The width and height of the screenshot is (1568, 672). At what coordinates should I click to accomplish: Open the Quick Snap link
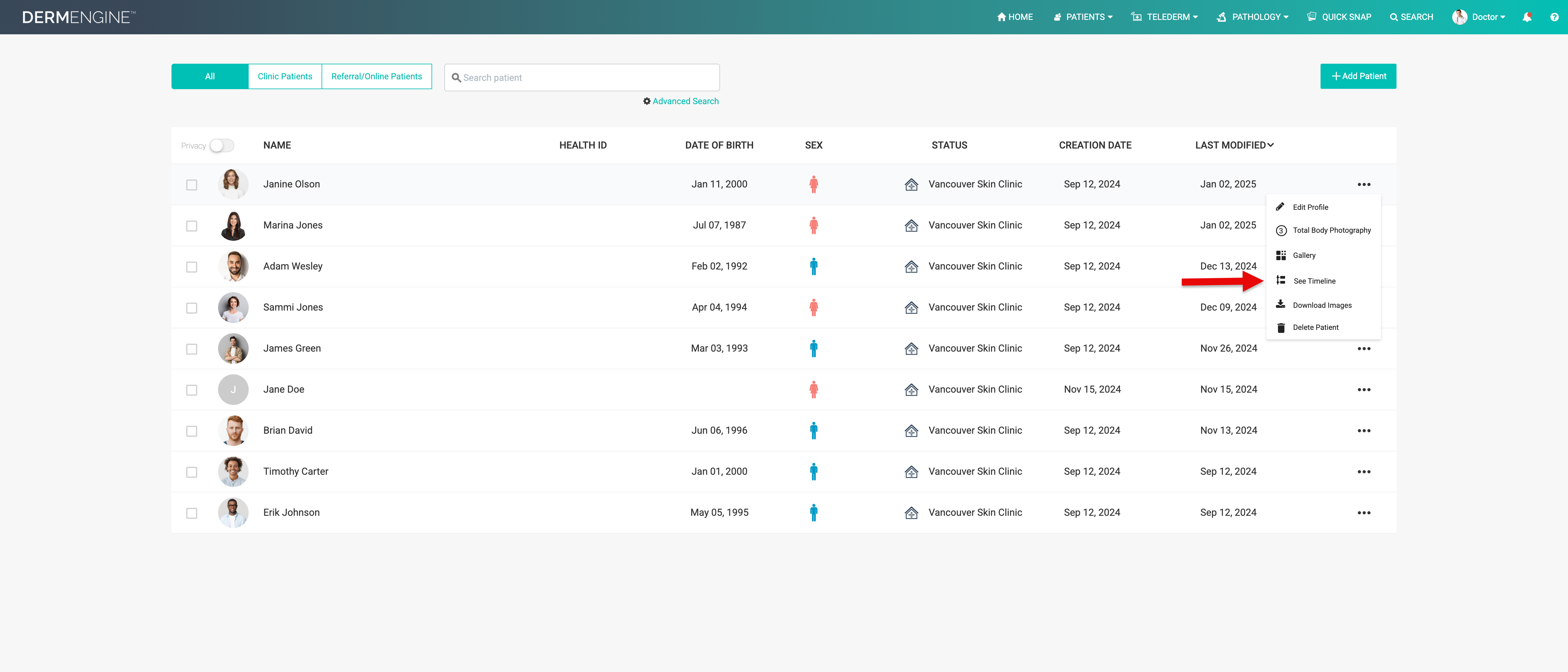pos(1339,17)
